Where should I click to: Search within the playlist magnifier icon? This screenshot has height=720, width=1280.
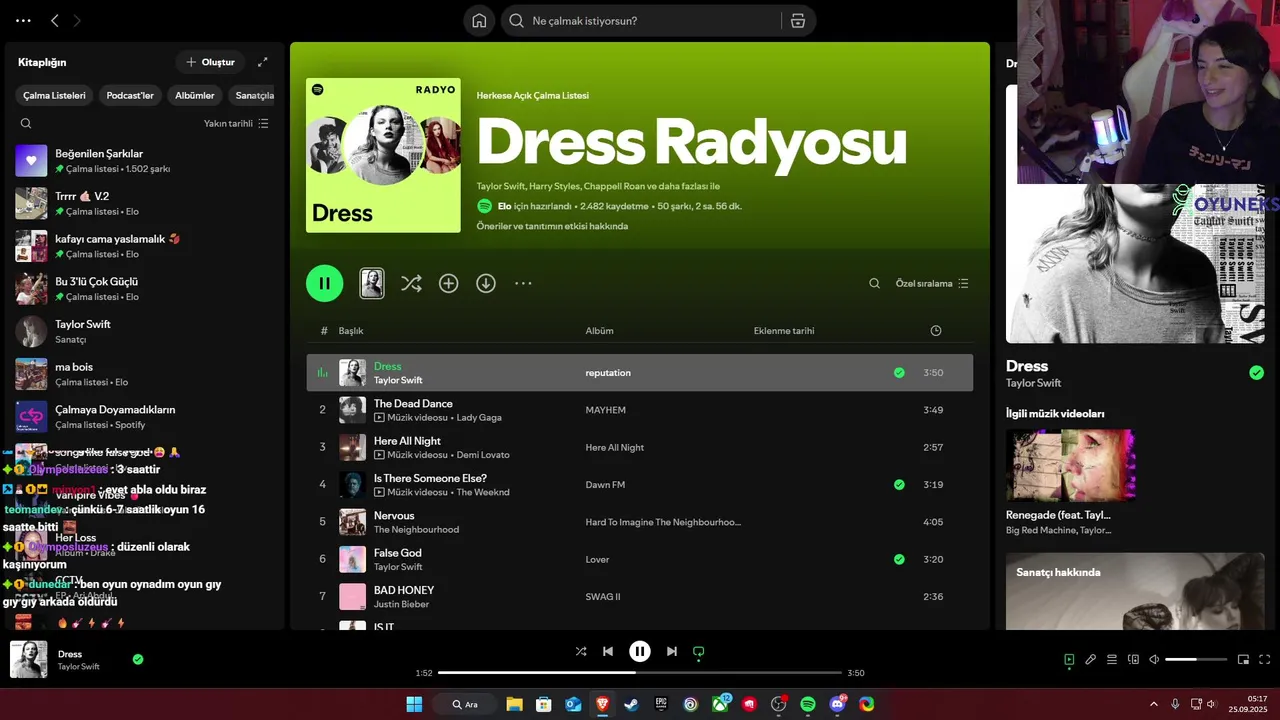click(874, 284)
